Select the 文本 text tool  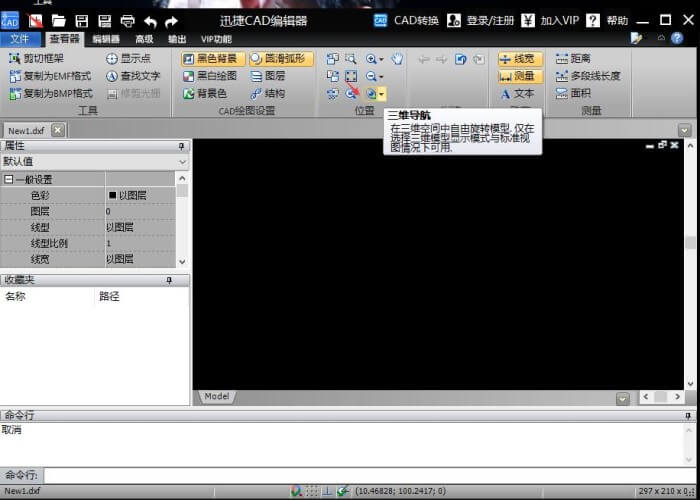[x=517, y=94]
